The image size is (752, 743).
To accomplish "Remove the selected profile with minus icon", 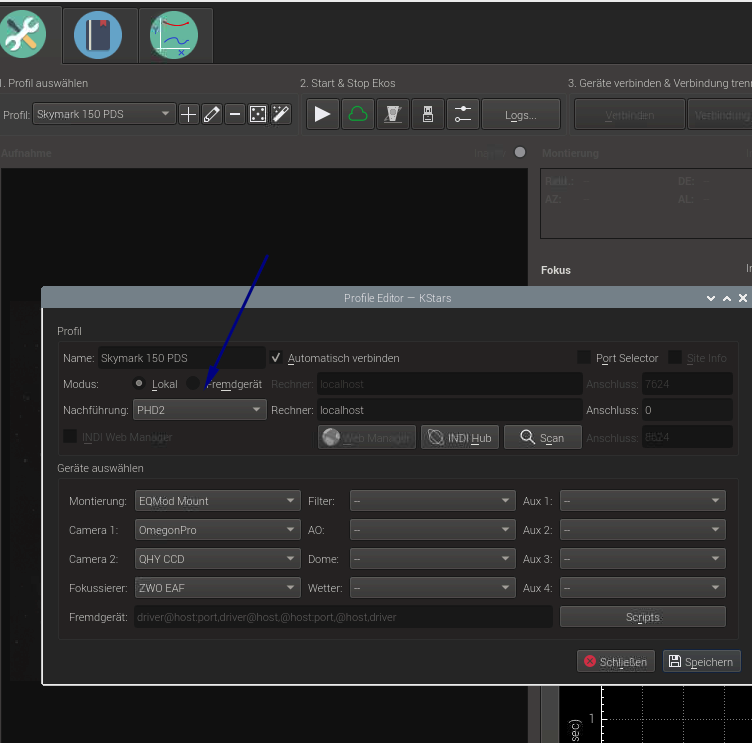I will [235, 114].
